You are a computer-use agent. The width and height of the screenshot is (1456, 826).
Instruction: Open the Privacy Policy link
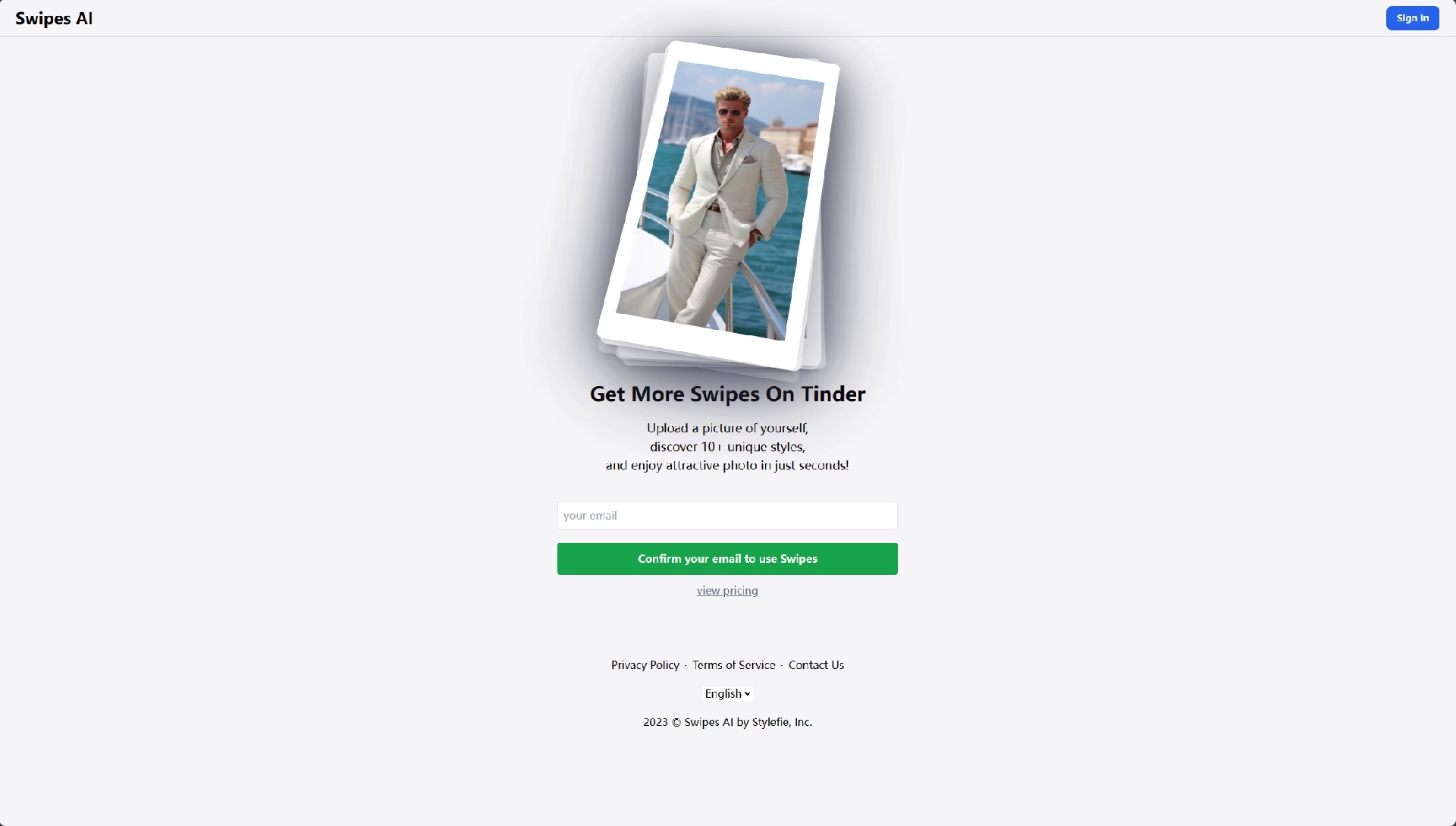click(645, 665)
